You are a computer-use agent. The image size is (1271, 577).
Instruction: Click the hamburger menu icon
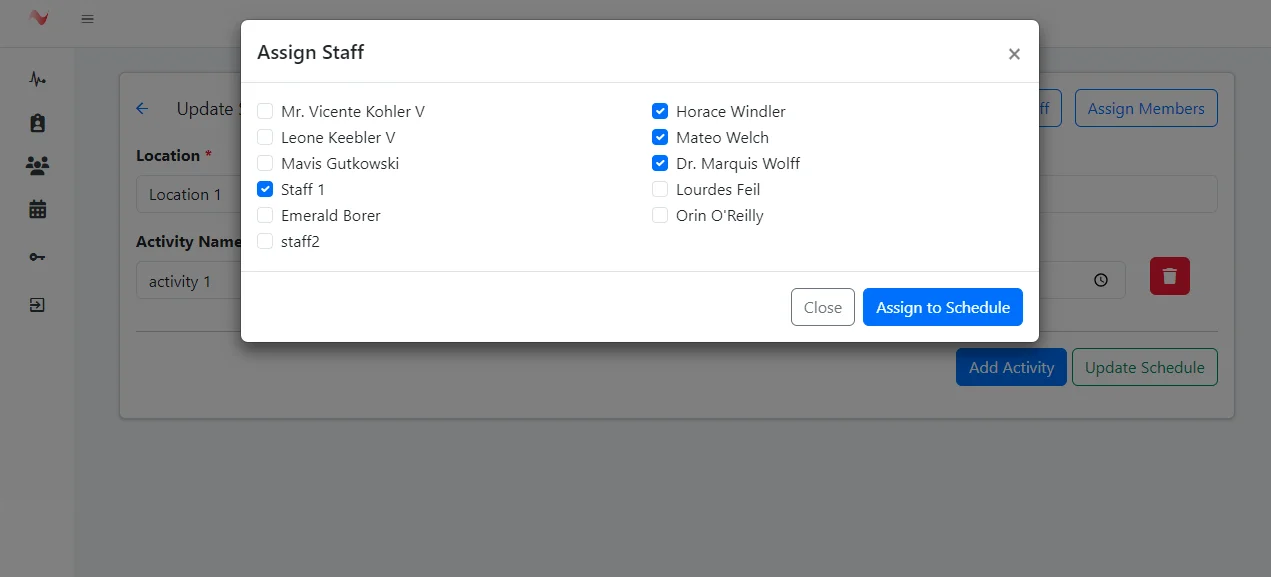[x=88, y=19]
